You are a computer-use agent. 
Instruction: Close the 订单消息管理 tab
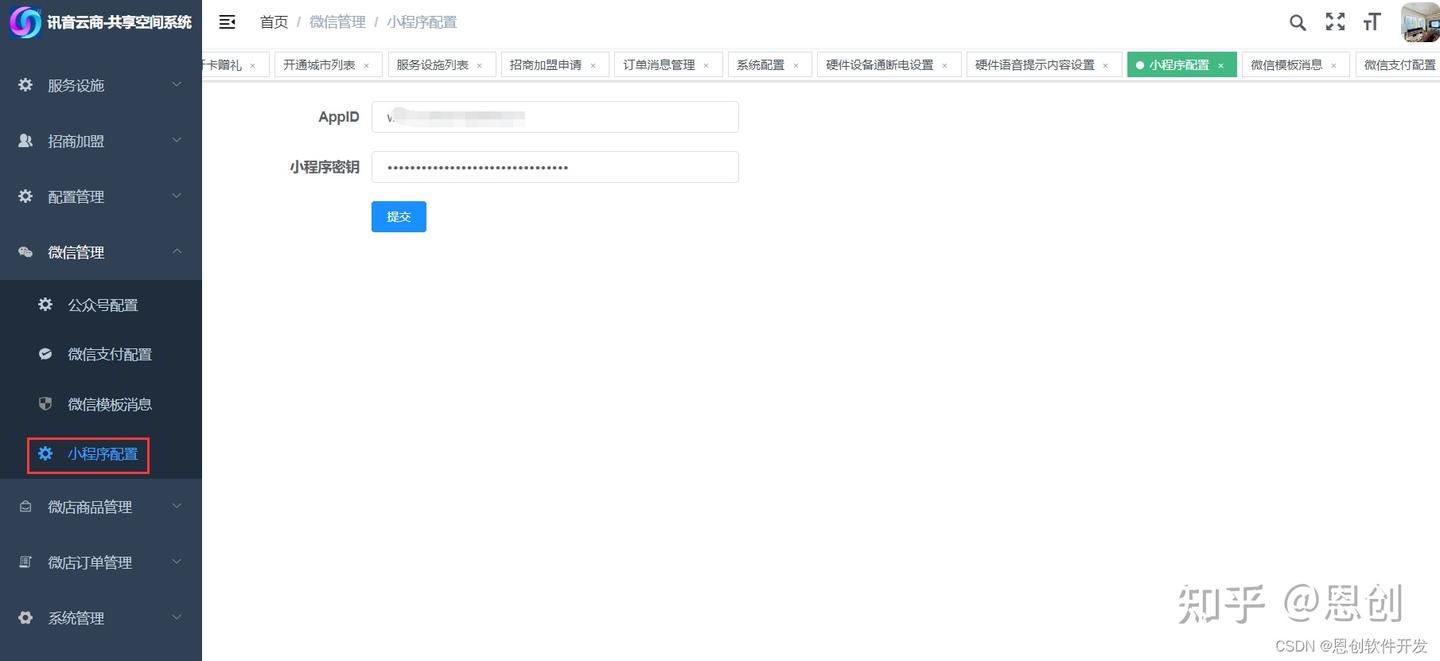pos(706,66)
